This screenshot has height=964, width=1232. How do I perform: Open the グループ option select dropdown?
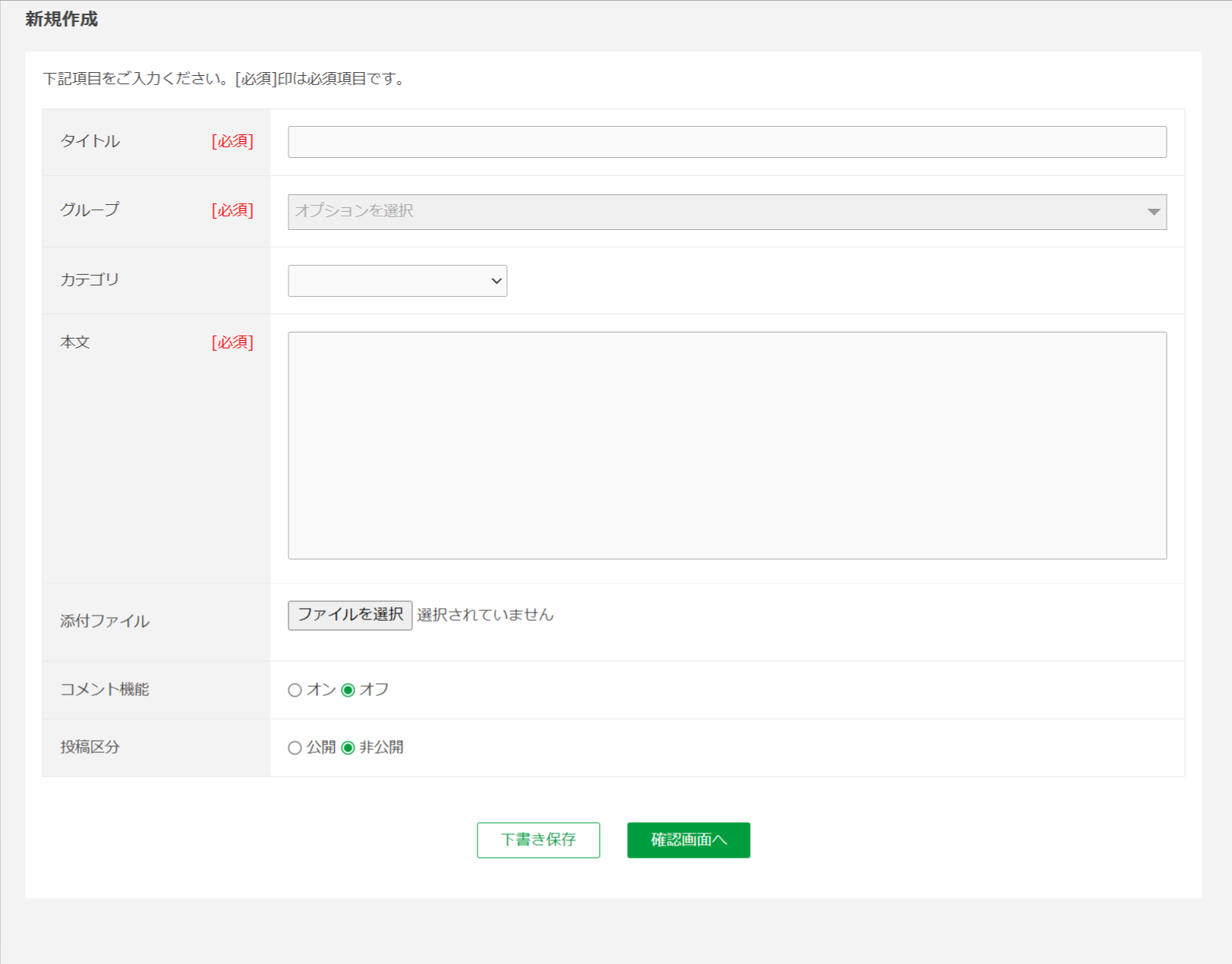pyautogui.click(x=727, y=212)
